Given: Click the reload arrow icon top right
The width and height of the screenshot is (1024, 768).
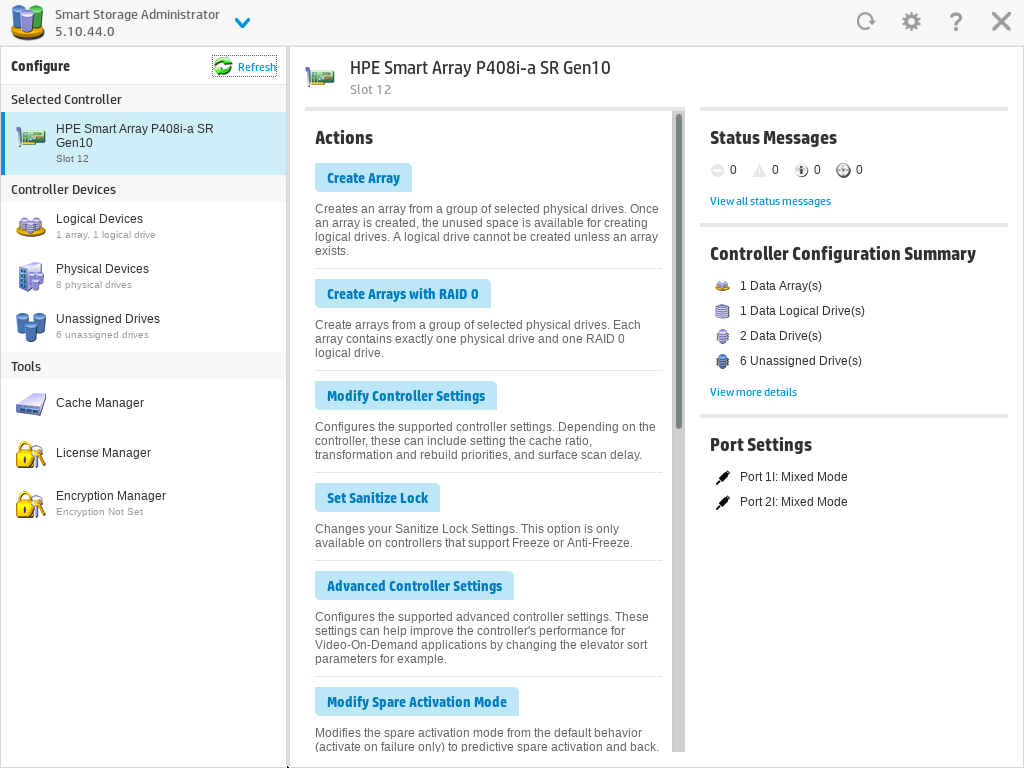Looking at the screenshot, I should click(x=866, y=20).
